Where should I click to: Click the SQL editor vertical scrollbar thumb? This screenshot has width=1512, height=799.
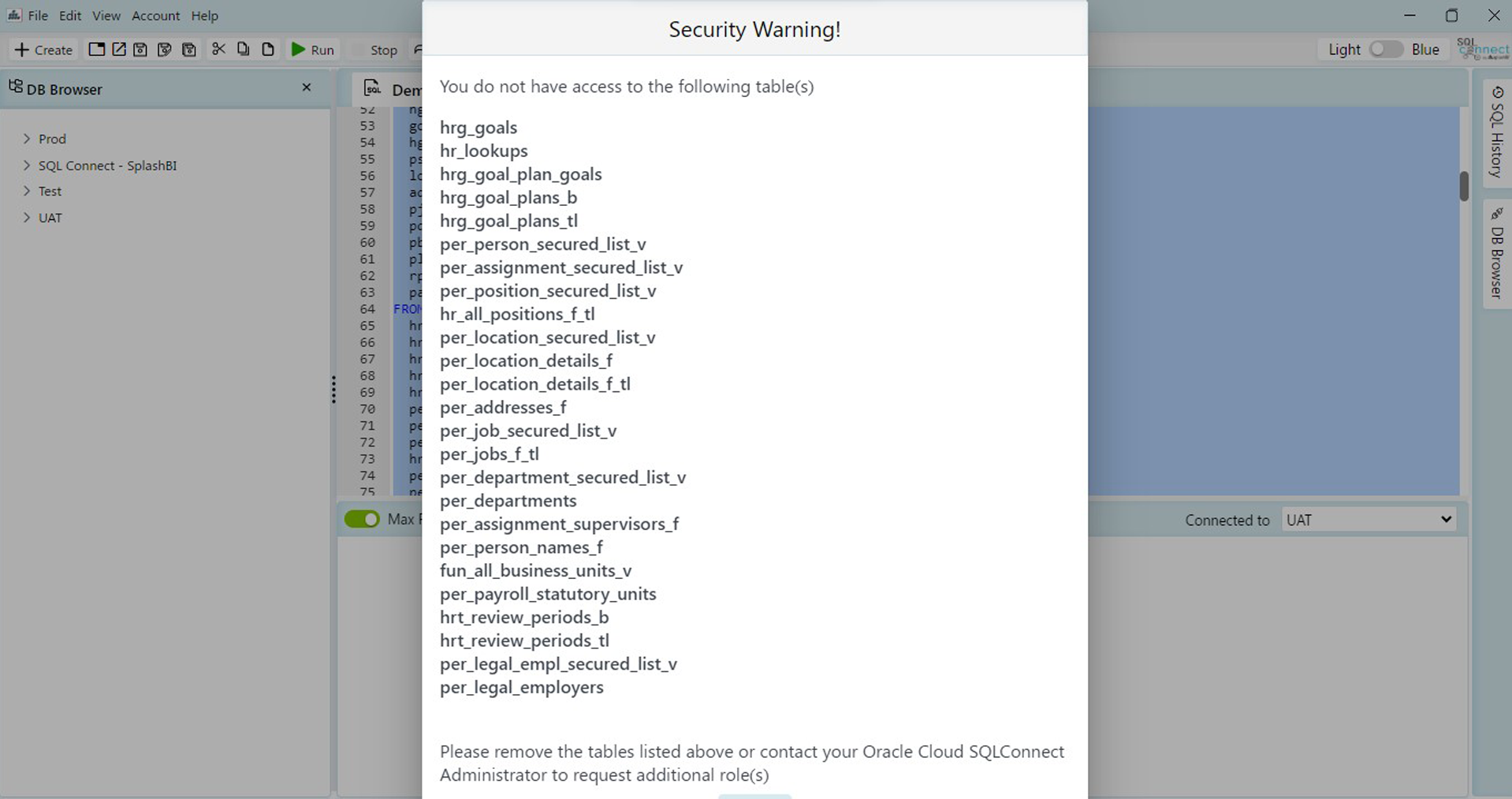click(1463, 186)
